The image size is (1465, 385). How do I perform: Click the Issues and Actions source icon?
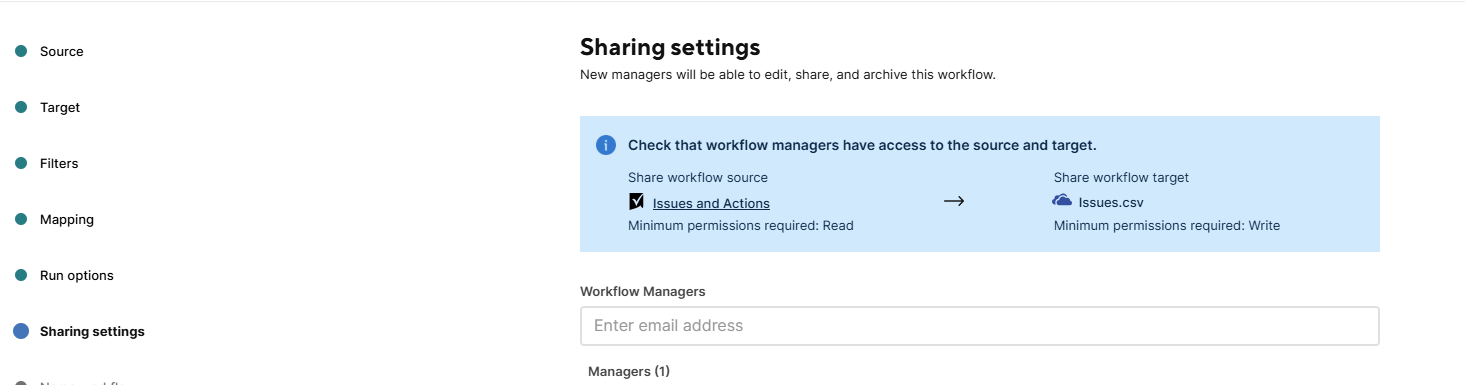pyautogui.click(x=636, y=201)
